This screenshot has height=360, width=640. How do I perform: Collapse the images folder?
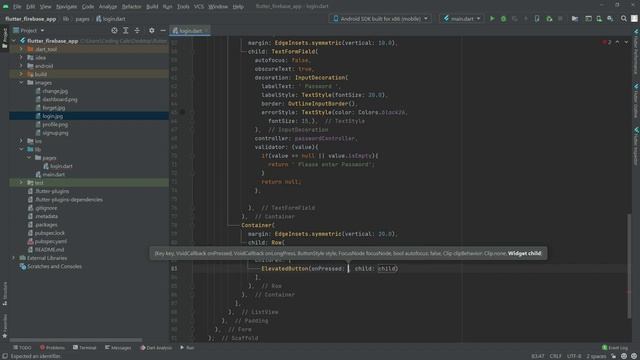(21, 82)
